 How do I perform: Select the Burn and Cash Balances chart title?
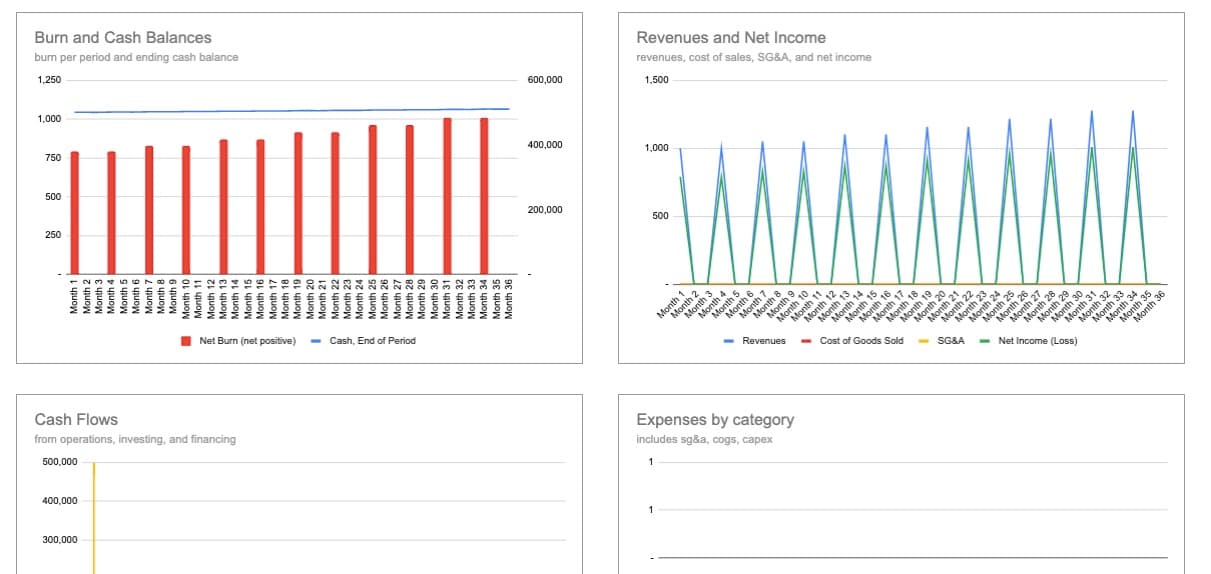point(123,38)
